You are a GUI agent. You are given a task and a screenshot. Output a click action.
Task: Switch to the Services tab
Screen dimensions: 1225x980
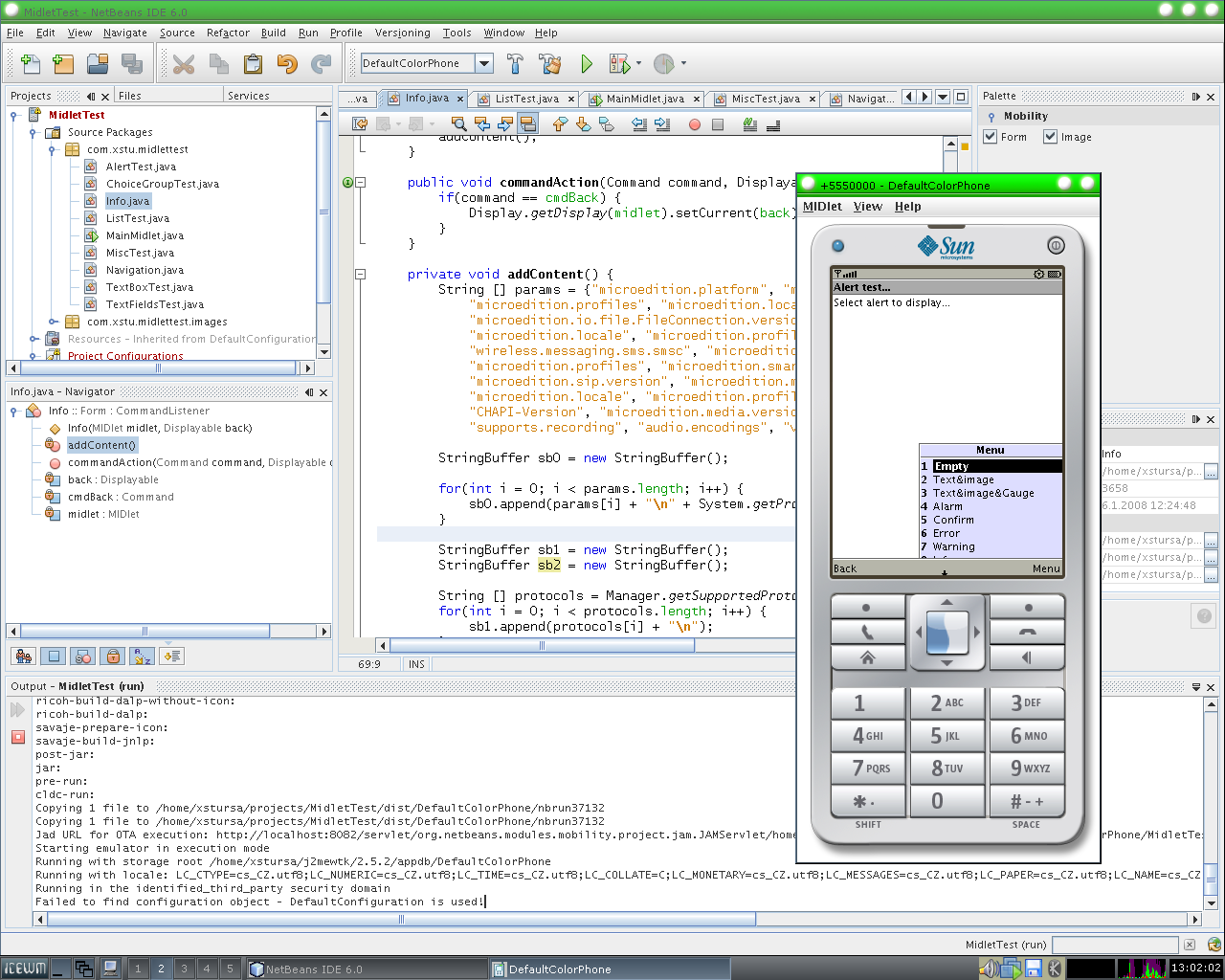tap(249, 96)
